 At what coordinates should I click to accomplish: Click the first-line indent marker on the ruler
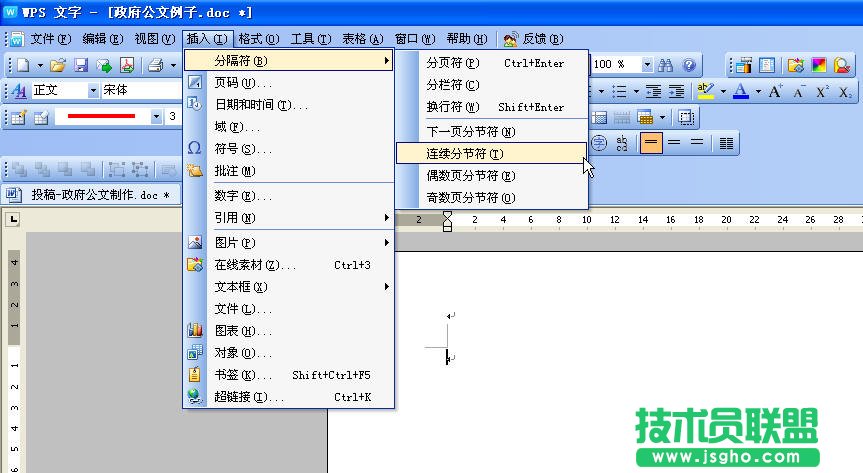447,215
